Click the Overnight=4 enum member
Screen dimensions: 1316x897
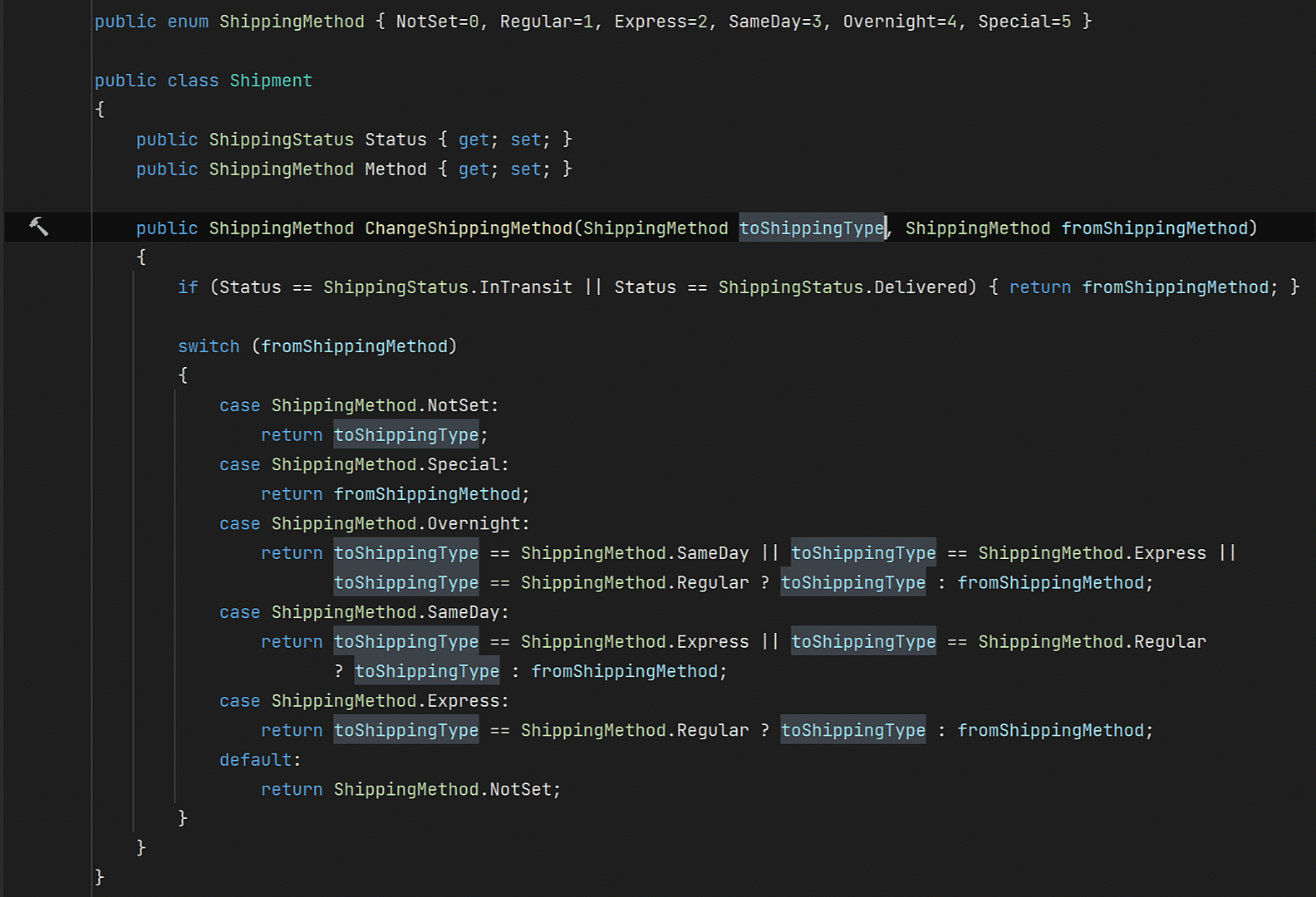tap(900, 22)
